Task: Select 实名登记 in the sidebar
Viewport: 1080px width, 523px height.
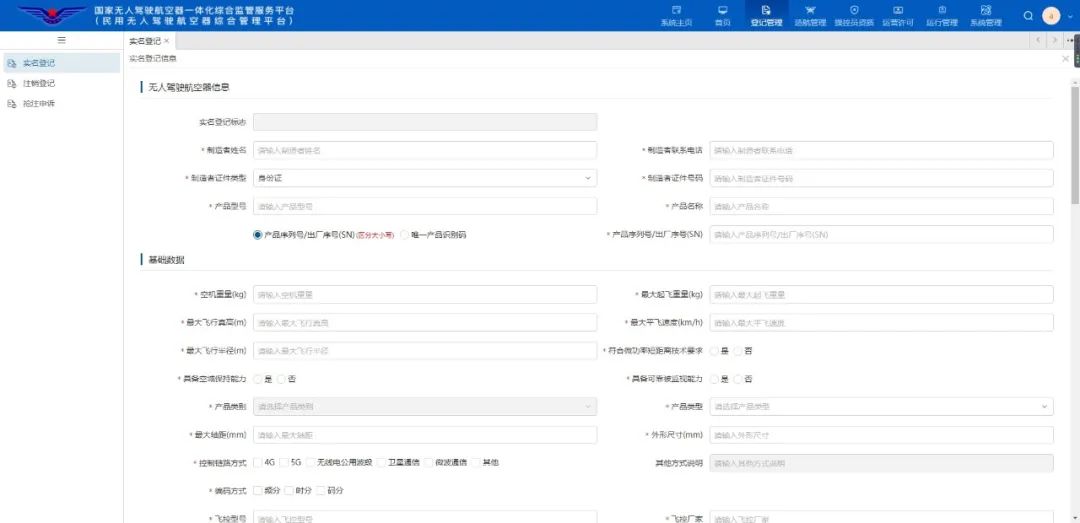Action: click(61, 63)
